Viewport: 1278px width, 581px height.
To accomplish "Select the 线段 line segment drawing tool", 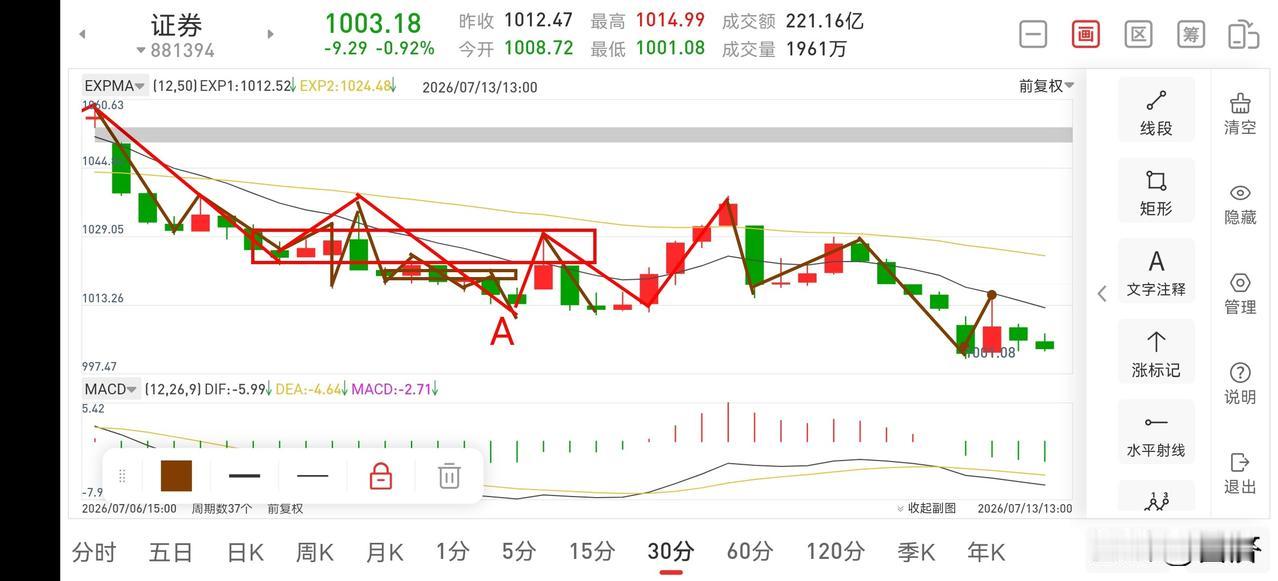I will 1156,111.
